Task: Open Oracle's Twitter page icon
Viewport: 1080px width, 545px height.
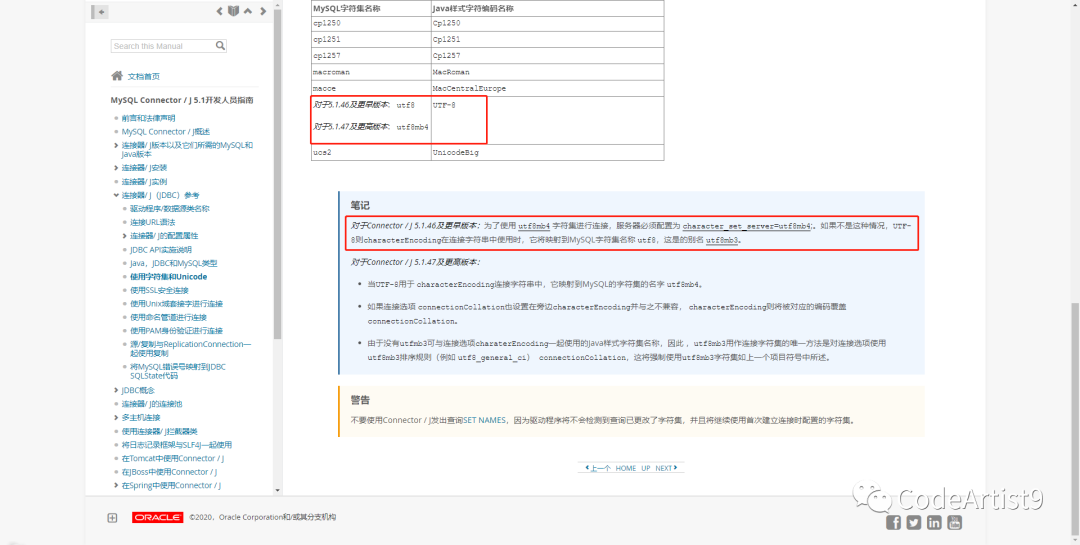Action: pos(914,522)
